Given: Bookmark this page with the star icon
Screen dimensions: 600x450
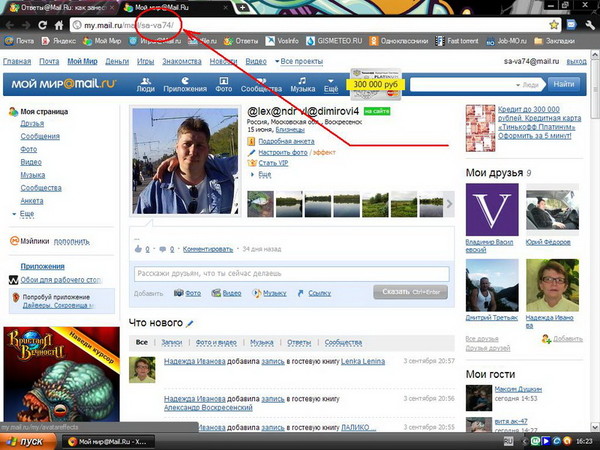Looking at the screenshot, I should pyautogui.click(x=554, y=25).
